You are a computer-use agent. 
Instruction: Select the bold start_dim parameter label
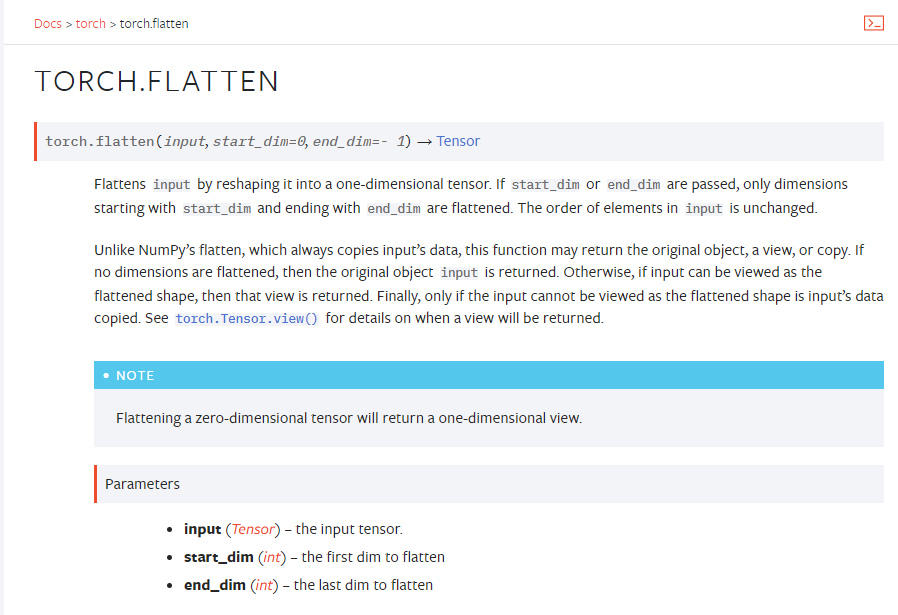[218, 556]
